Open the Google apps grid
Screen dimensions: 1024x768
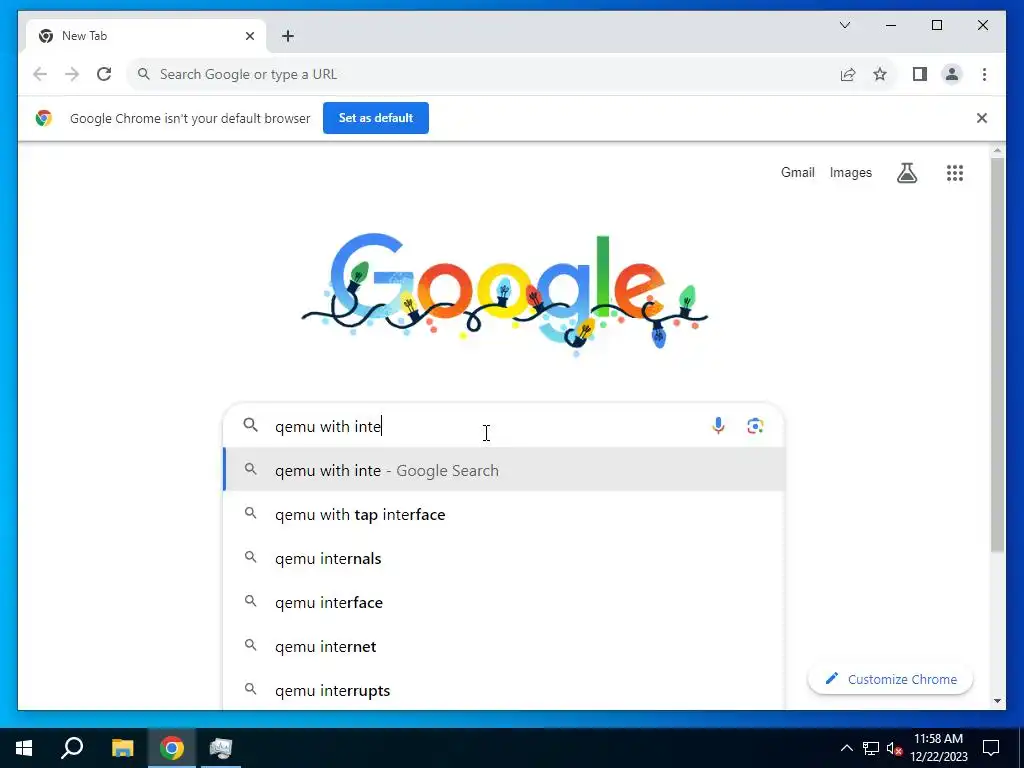(955, 173)
